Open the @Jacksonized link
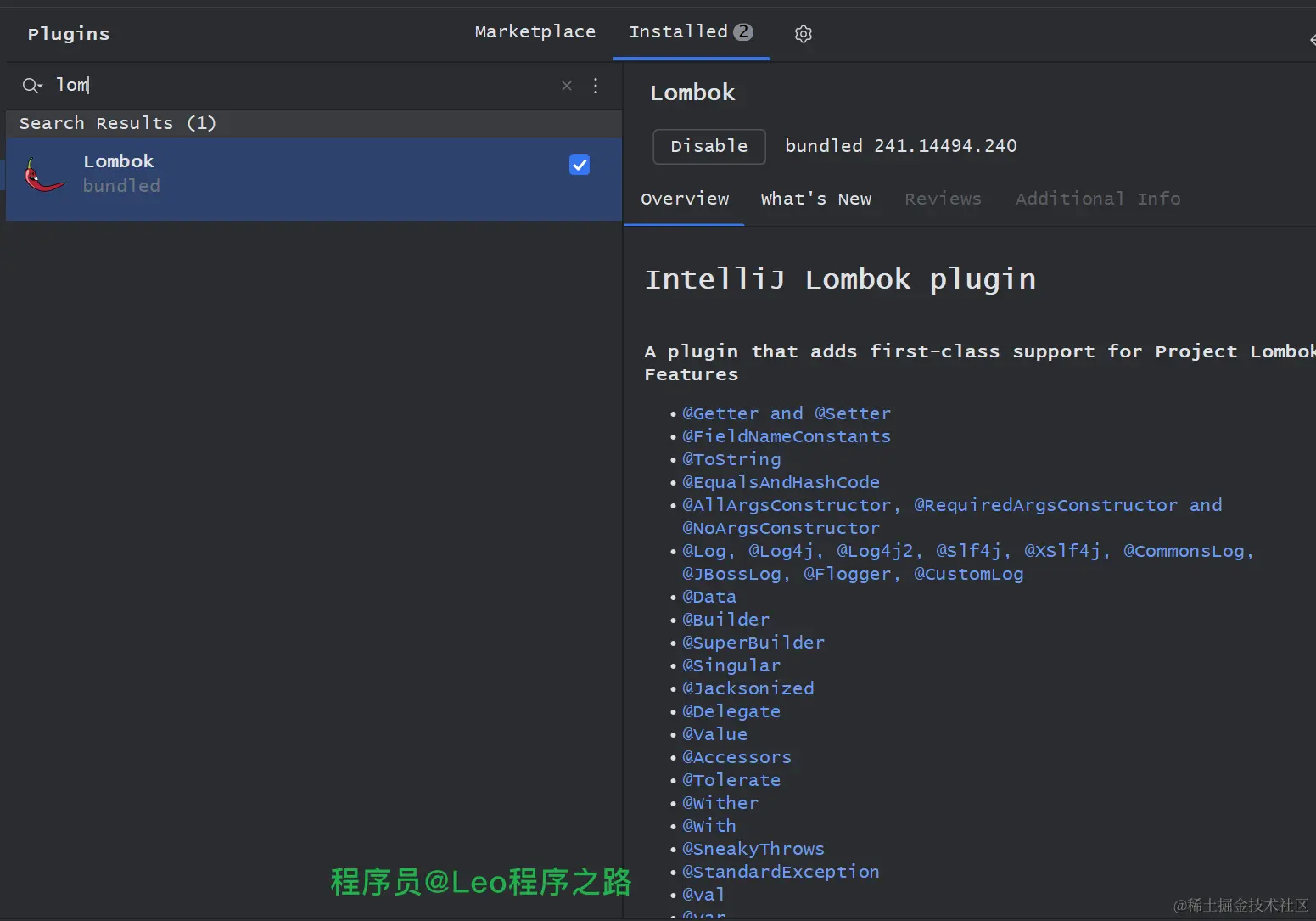 click(x=748, y=688)
